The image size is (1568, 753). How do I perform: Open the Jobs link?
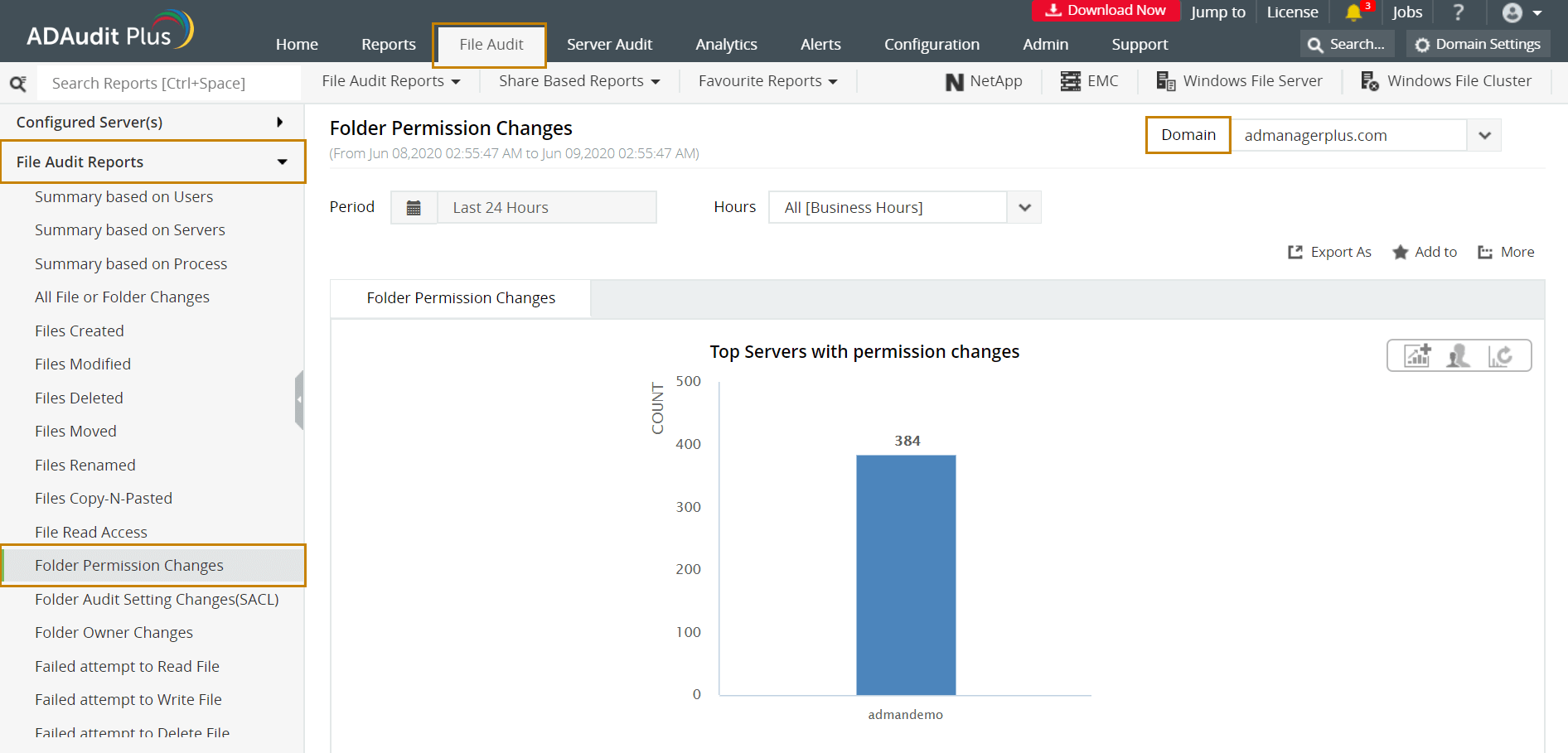pyautogui.click(x=1407, y=12)
